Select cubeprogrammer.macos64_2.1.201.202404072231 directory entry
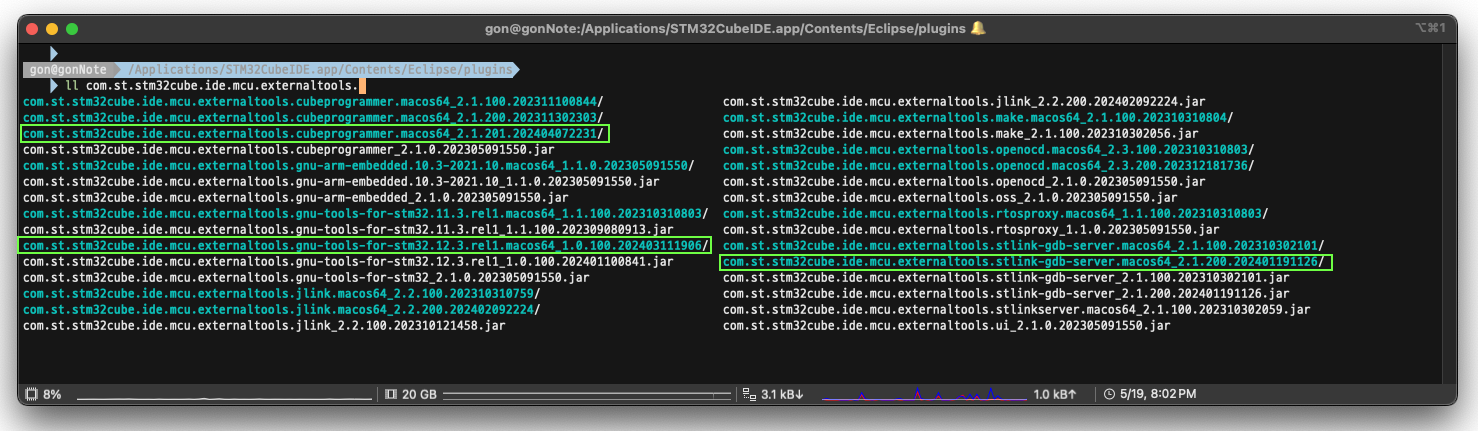1478x431 pixels. point(313,133)
